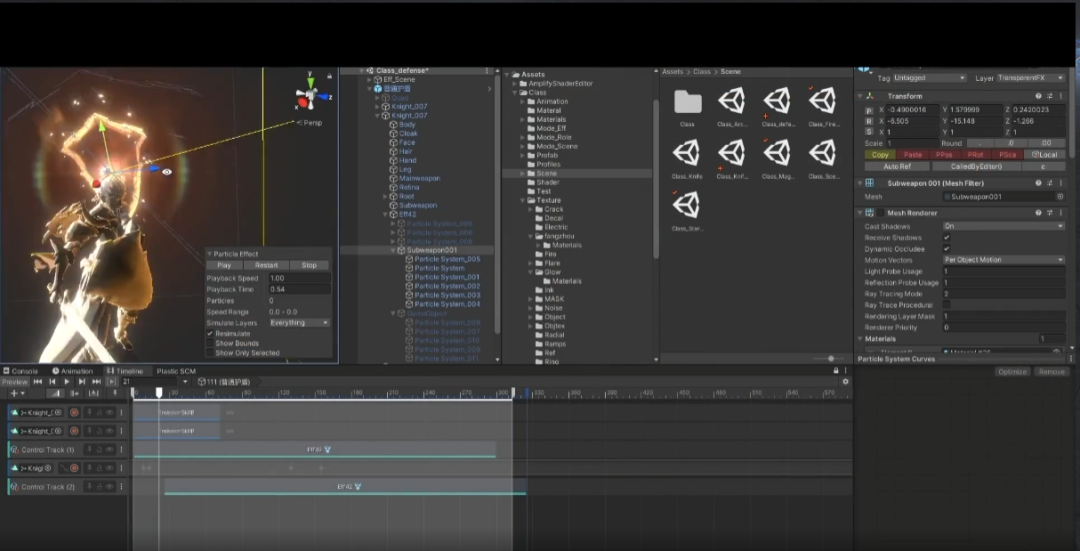Jump to the timeline start

coord(38,381)
